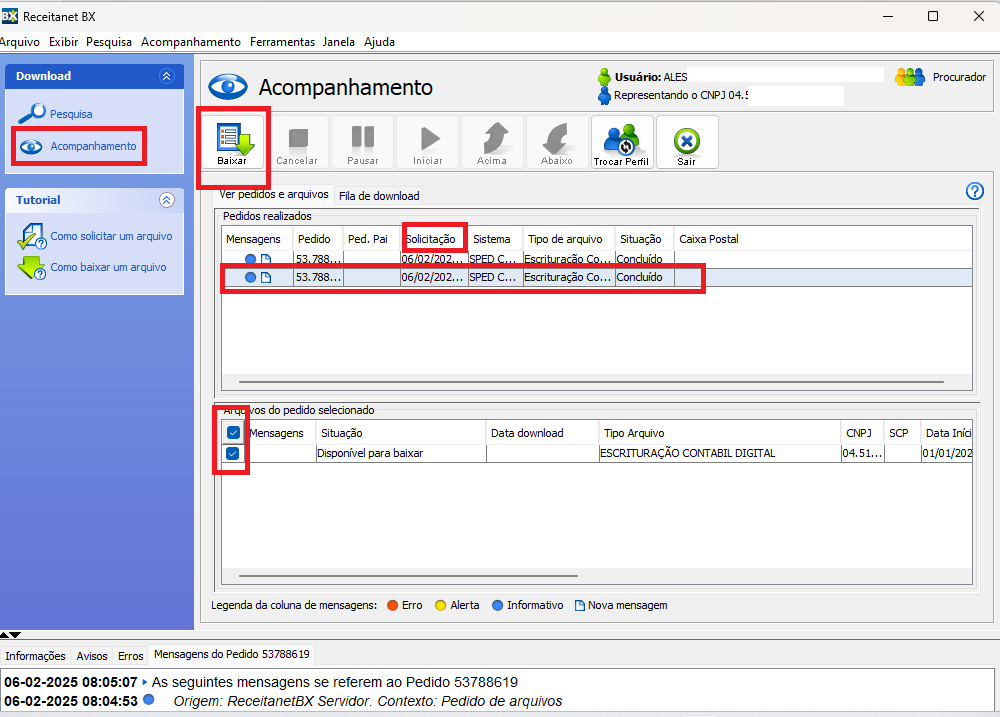Open help with the blue question mark
The height and width of the screenshot is (717, 1000).
975,192
